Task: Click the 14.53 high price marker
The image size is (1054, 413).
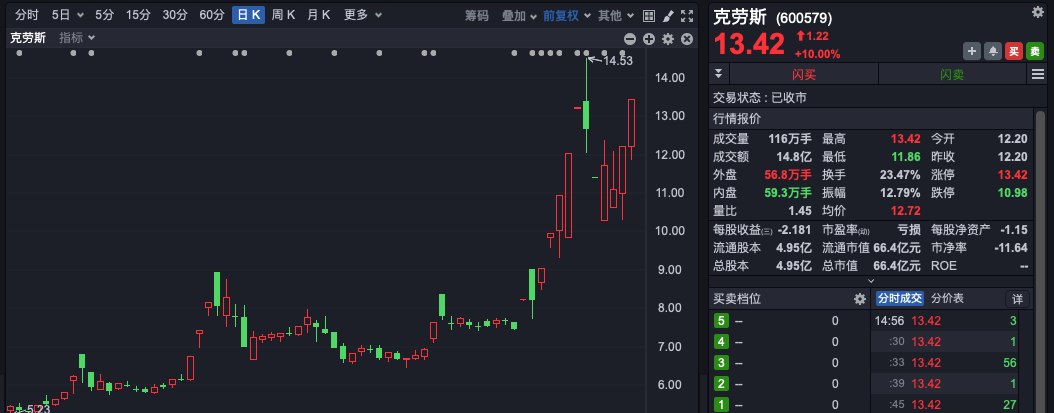Action: pyautogui.click(x=617, y=61)
